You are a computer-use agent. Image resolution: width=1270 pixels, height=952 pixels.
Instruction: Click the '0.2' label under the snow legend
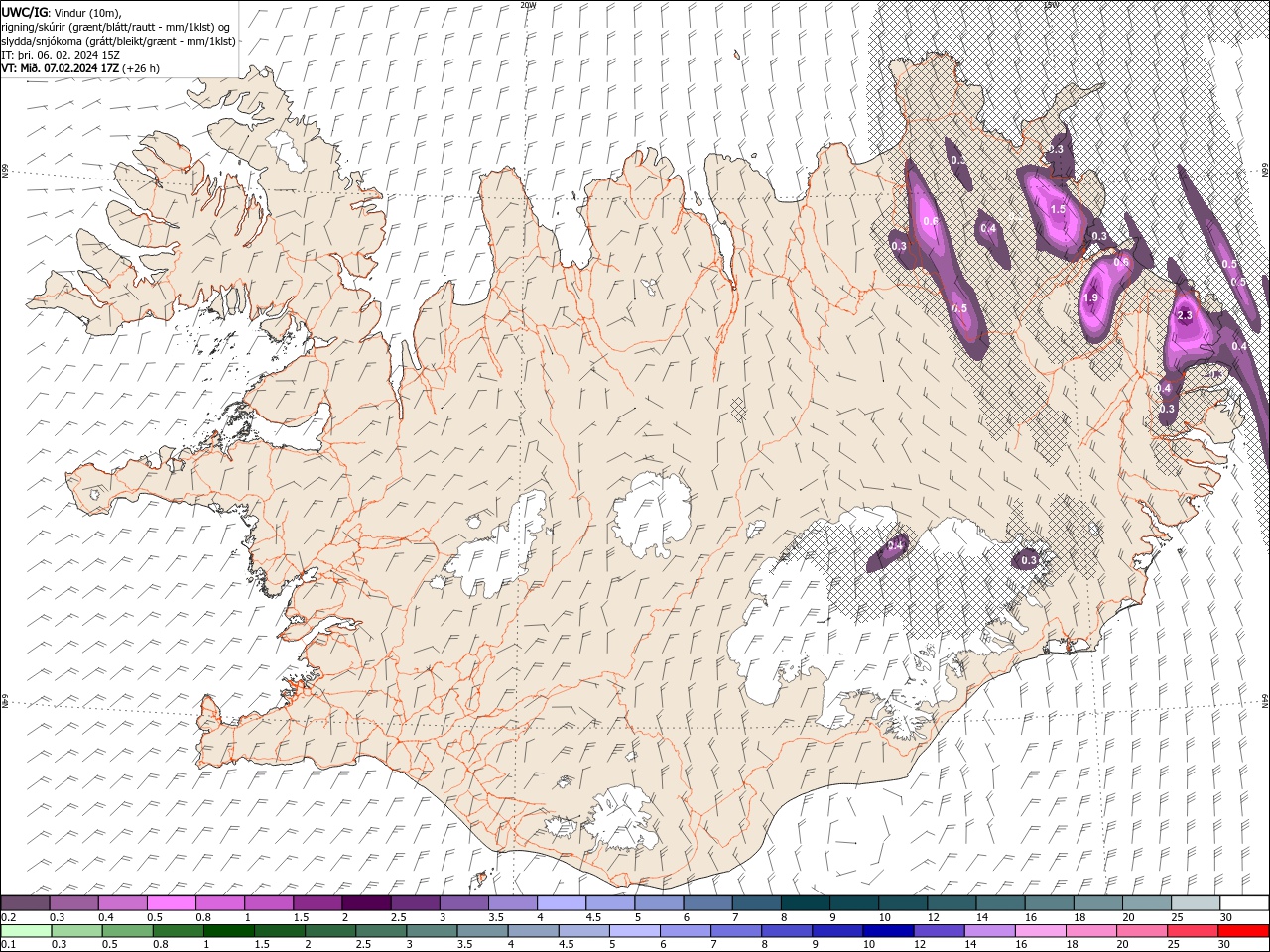(7, 917)
